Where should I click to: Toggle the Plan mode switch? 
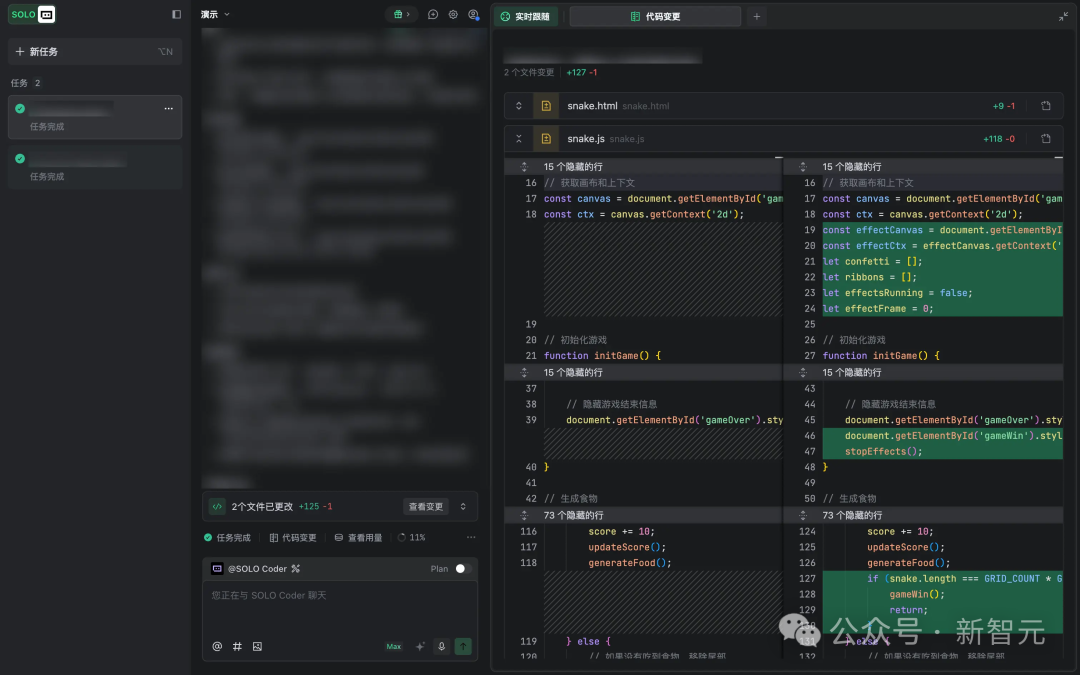[462, 569]
